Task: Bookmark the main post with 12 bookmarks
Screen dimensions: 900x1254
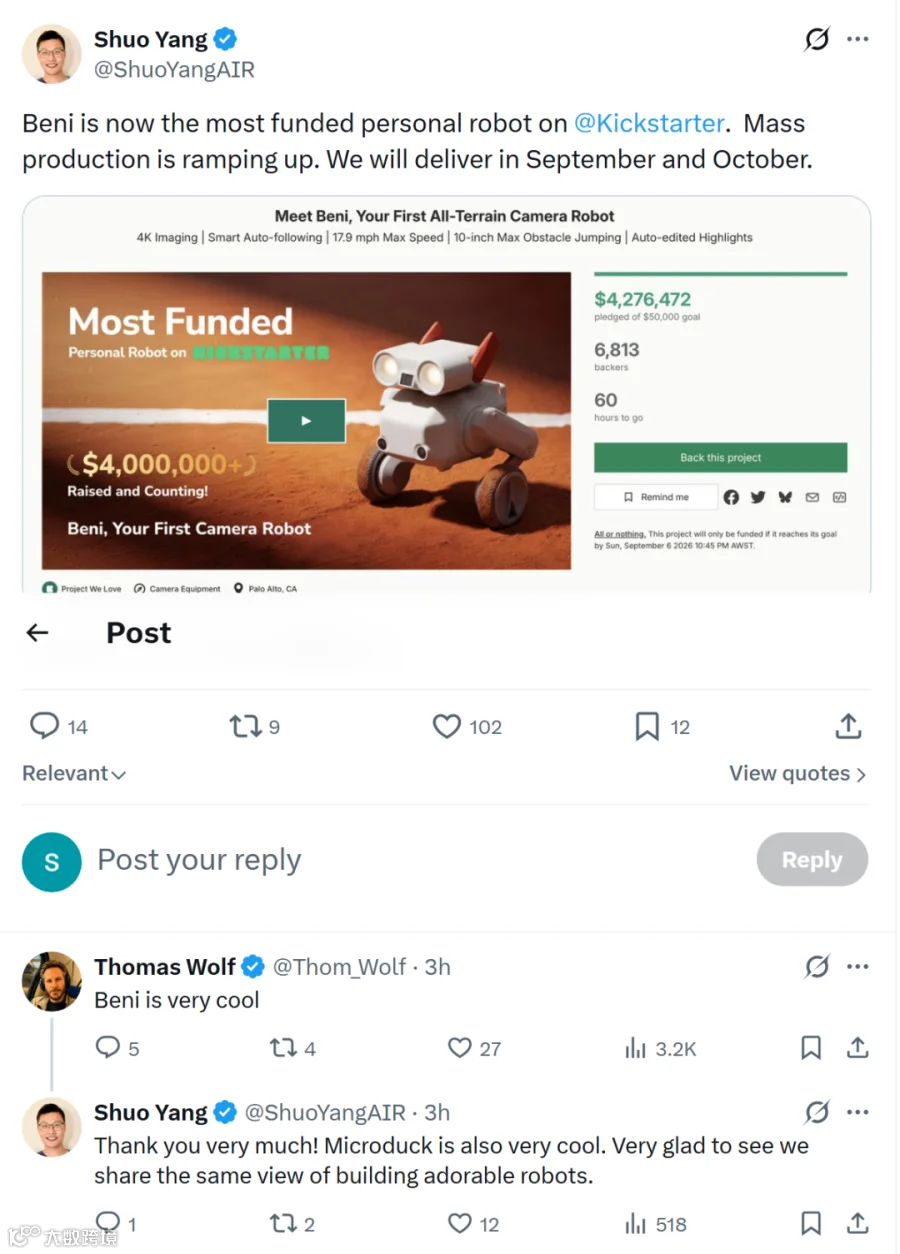Action: pos(648,726)
